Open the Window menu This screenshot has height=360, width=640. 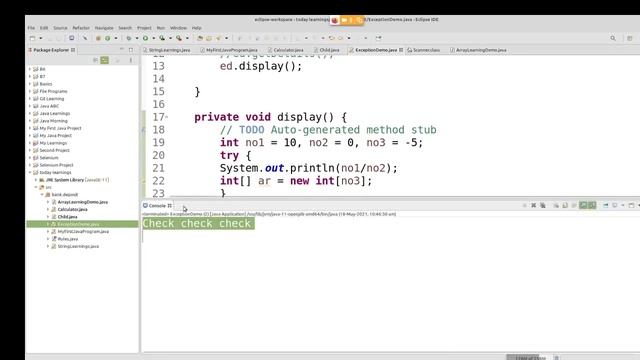178,28
